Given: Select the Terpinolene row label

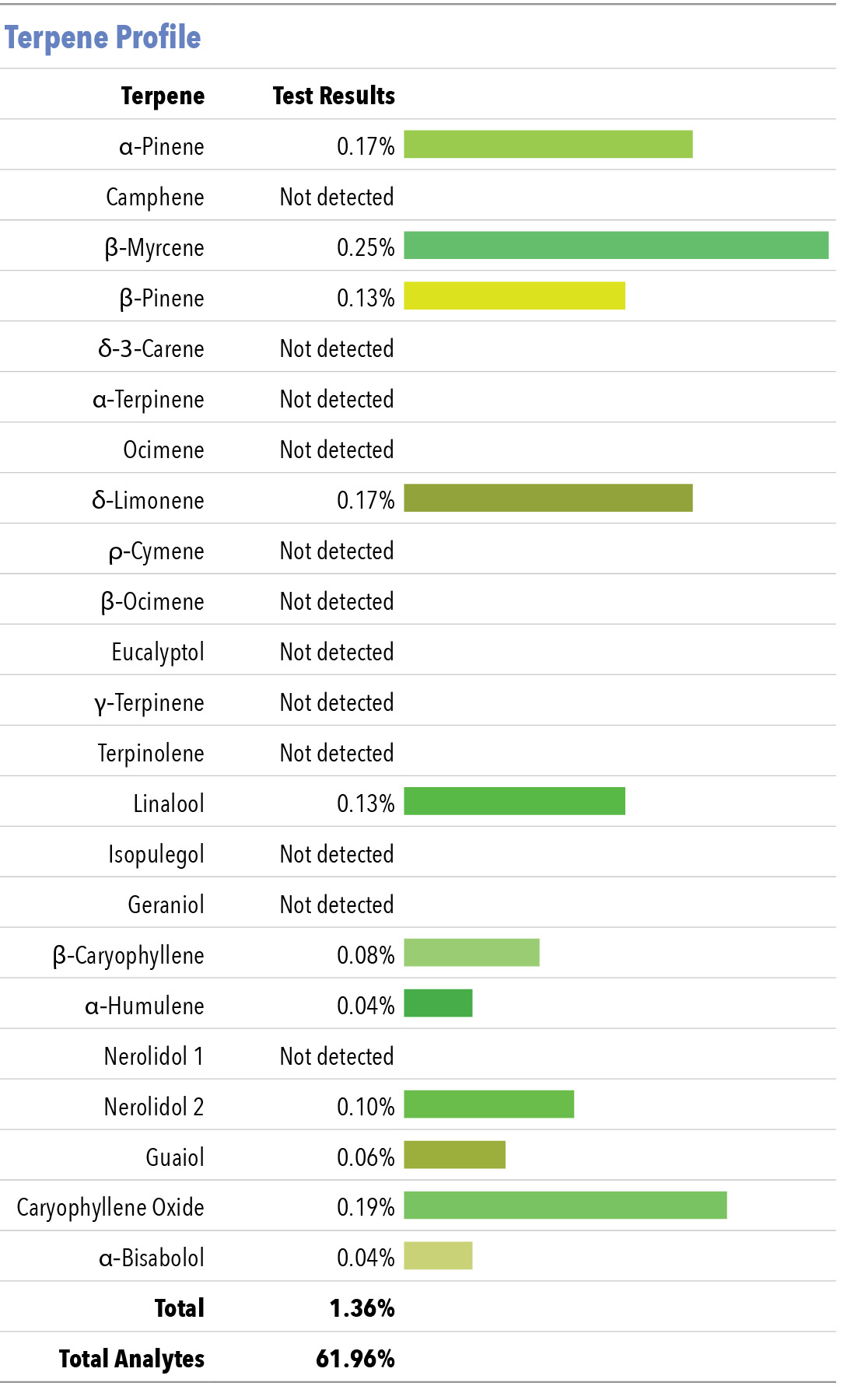Looking at the screenshot, I should point(151,754).
